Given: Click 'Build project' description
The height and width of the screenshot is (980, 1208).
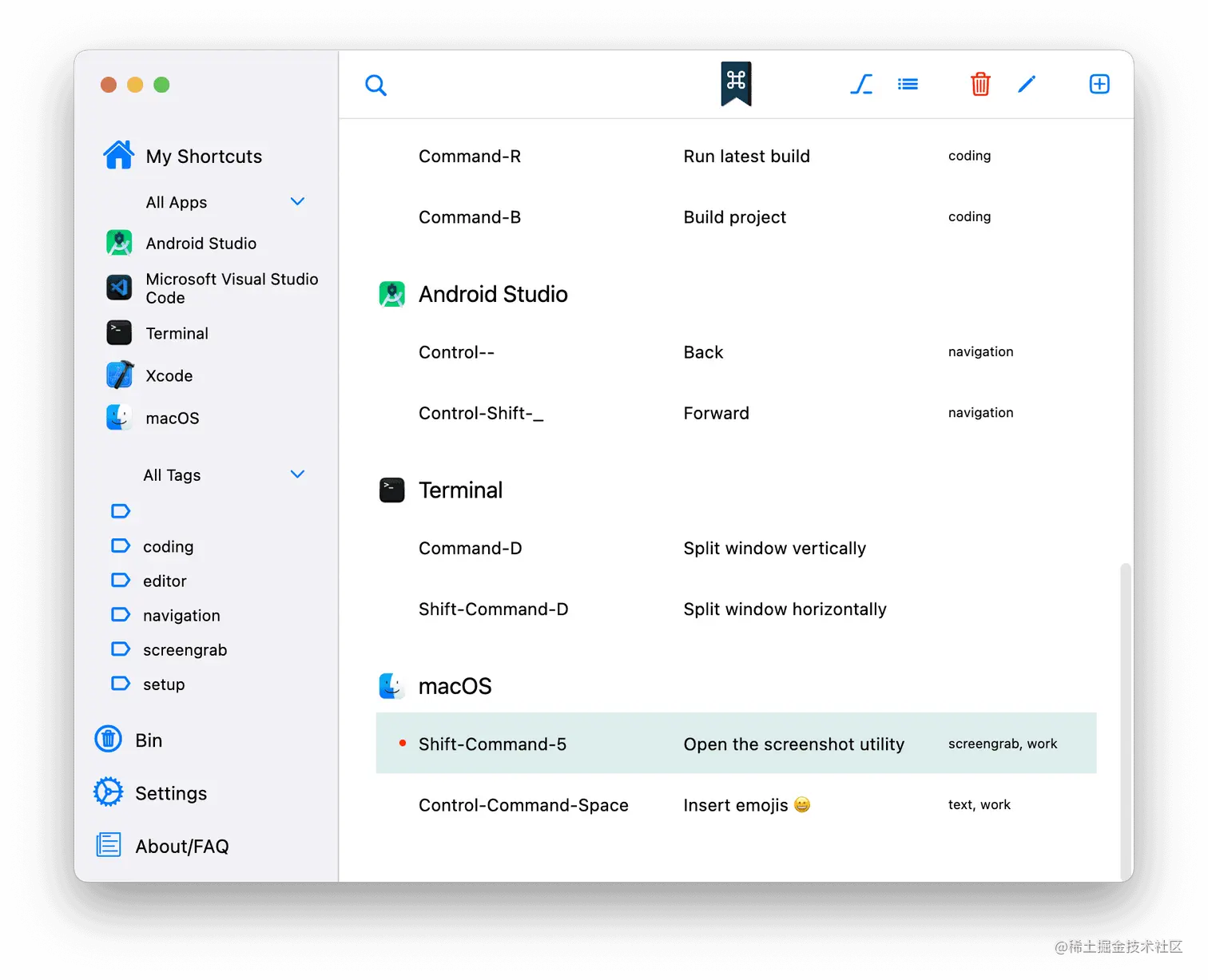Looking at the screenshot, I should [734, 217].
